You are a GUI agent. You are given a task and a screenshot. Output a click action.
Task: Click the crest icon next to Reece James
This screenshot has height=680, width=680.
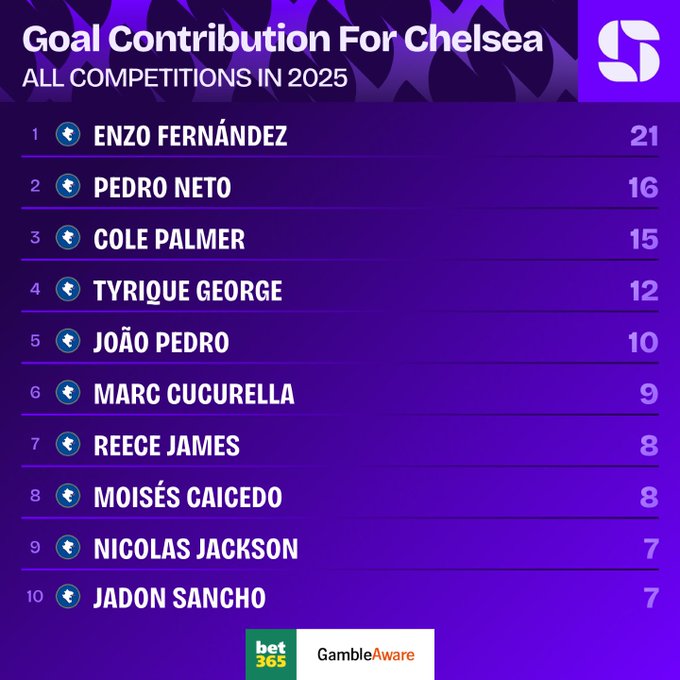click(x=68, y=445)
